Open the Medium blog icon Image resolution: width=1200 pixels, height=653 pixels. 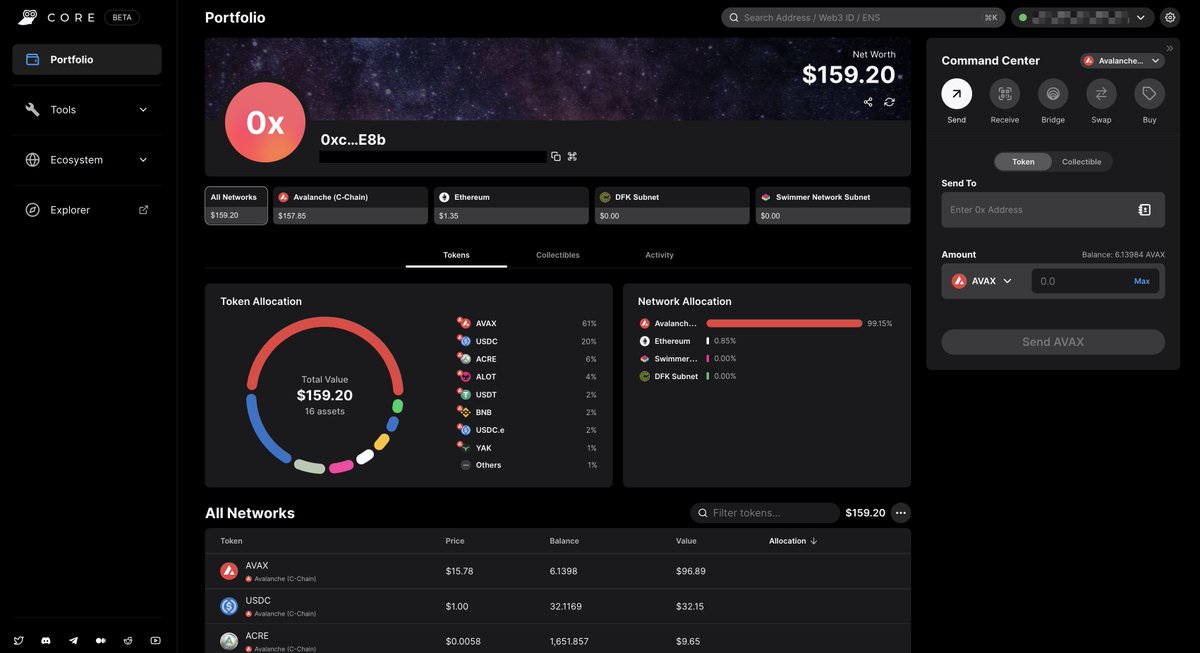pos(100,640)
